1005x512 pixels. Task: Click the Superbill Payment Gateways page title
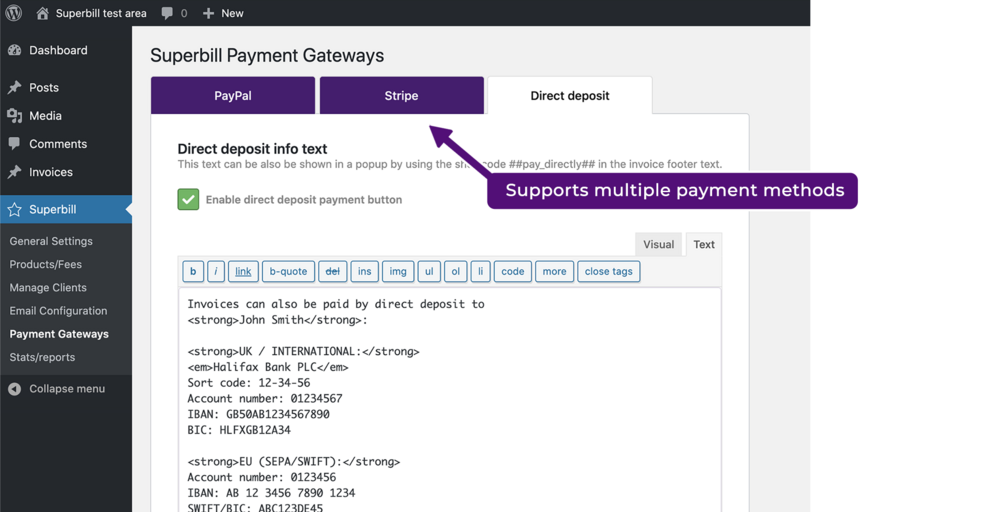coord(267,56)
